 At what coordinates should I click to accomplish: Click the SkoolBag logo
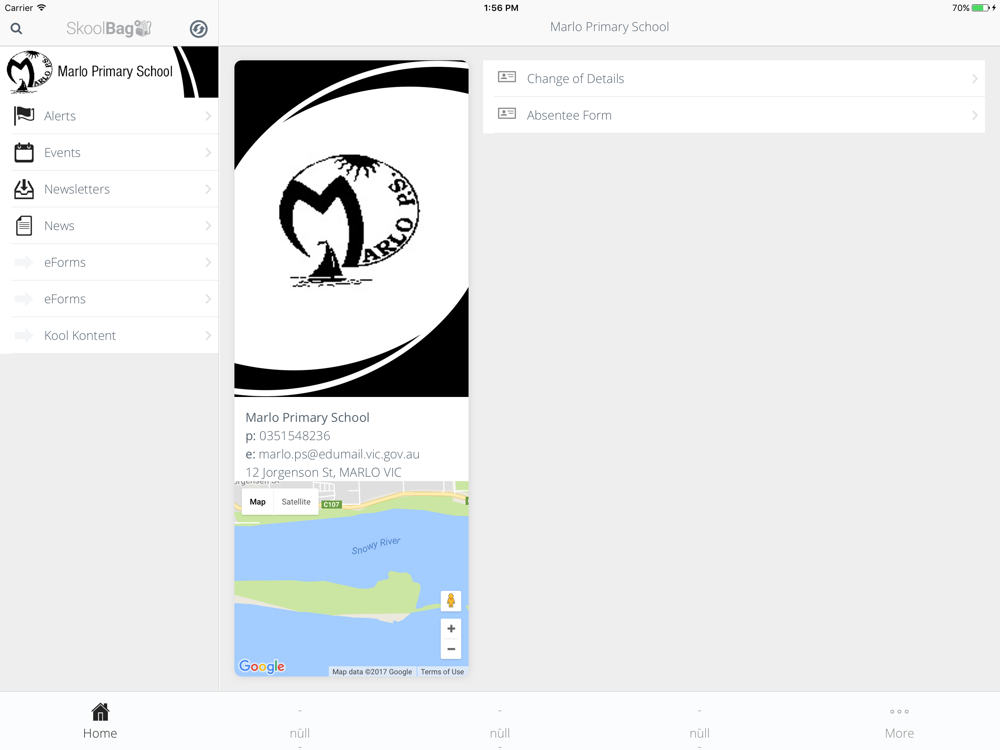(x=109, y=28)
